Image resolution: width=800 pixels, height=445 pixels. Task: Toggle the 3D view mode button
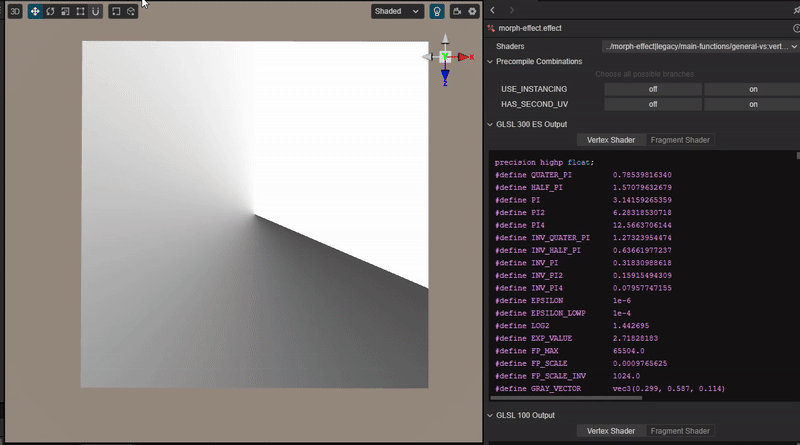coord(15,11)
